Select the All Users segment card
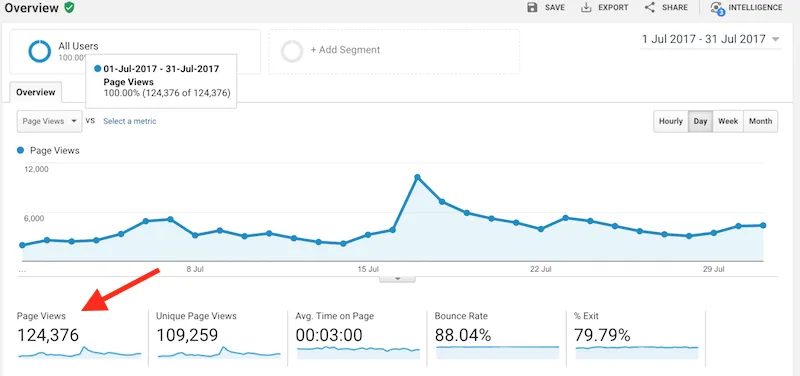This screenshot has height=376, width=800. coord(135,52)
